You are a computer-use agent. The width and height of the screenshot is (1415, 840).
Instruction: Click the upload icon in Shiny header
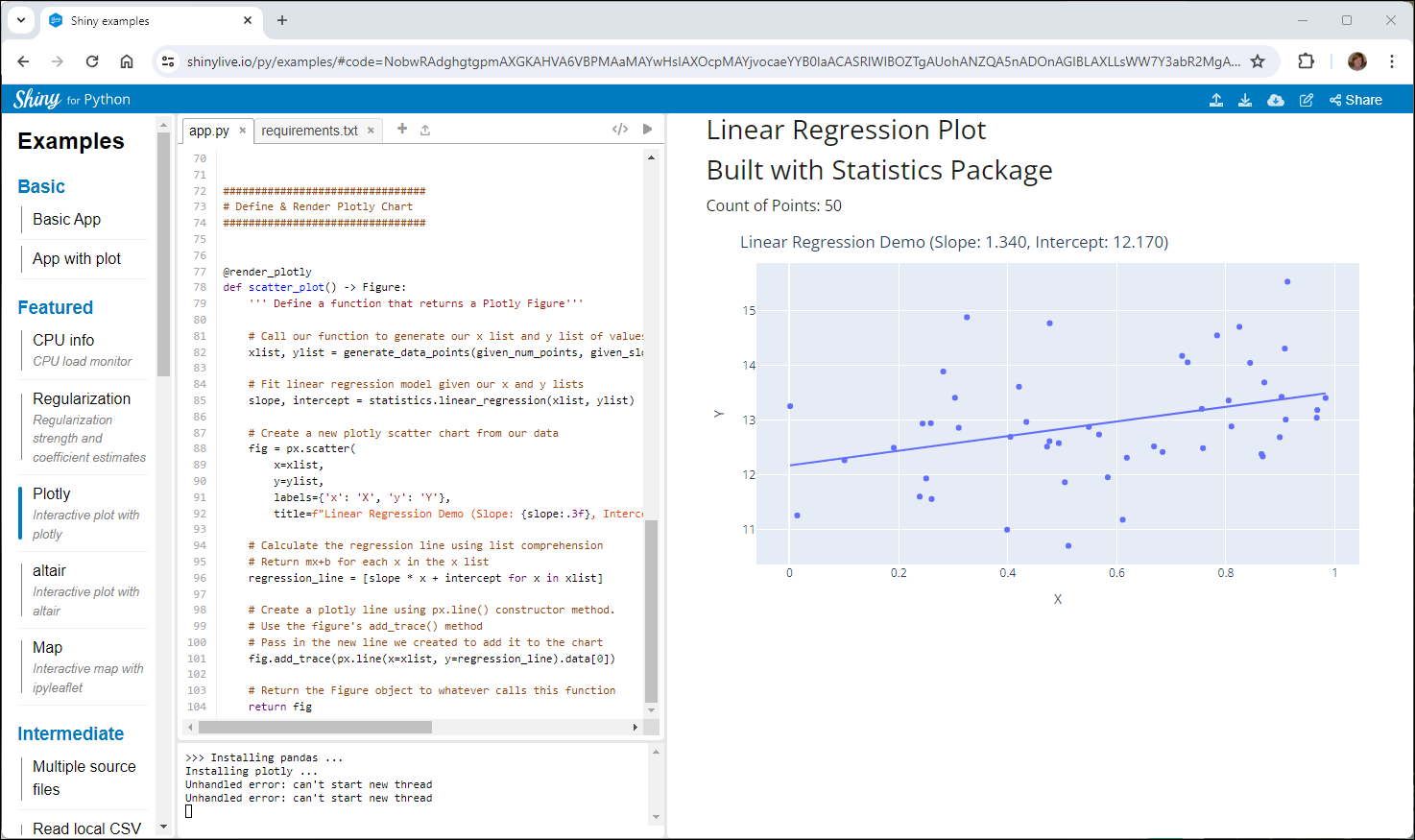pyautogui.click(x=1216, y=100)
